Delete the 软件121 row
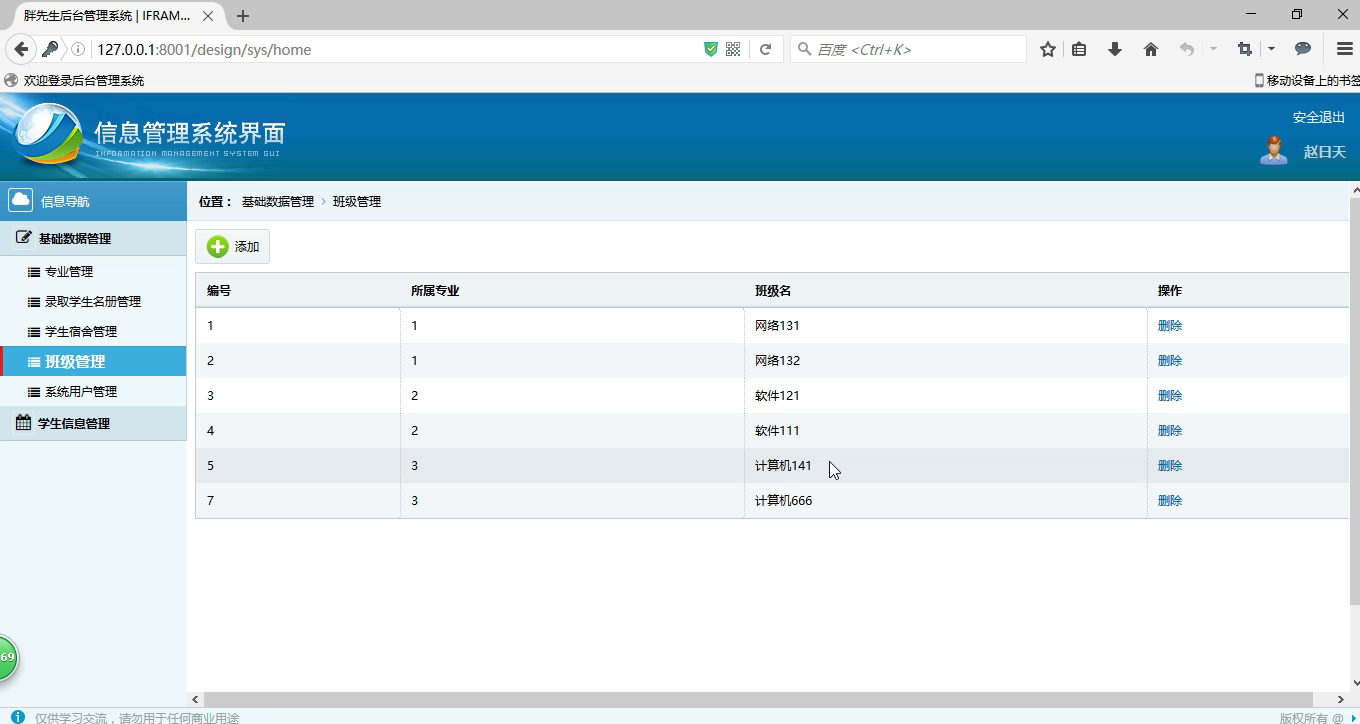 pos(1170,395)
